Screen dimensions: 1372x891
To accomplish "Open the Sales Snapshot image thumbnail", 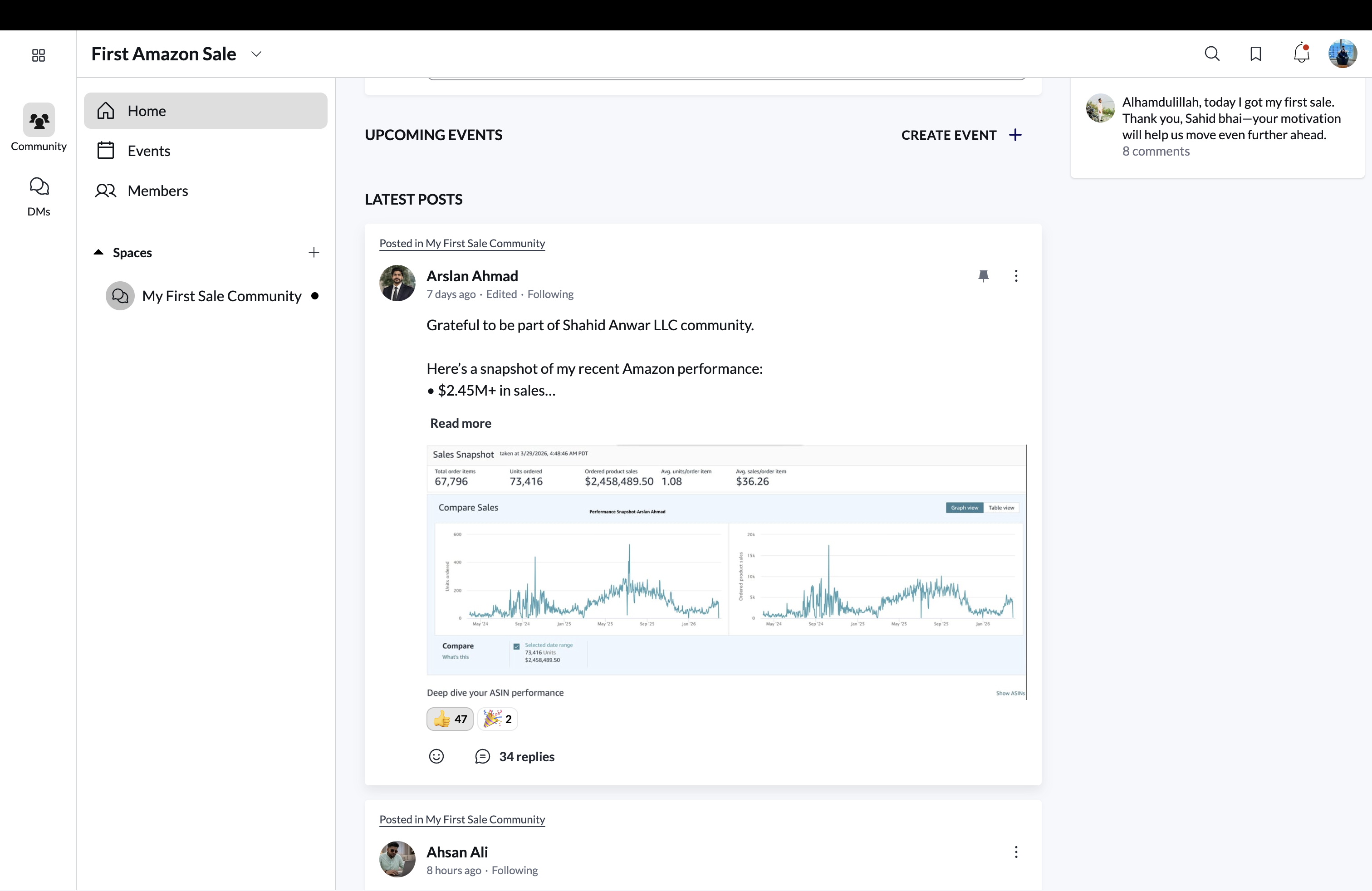I will point(726,572).
